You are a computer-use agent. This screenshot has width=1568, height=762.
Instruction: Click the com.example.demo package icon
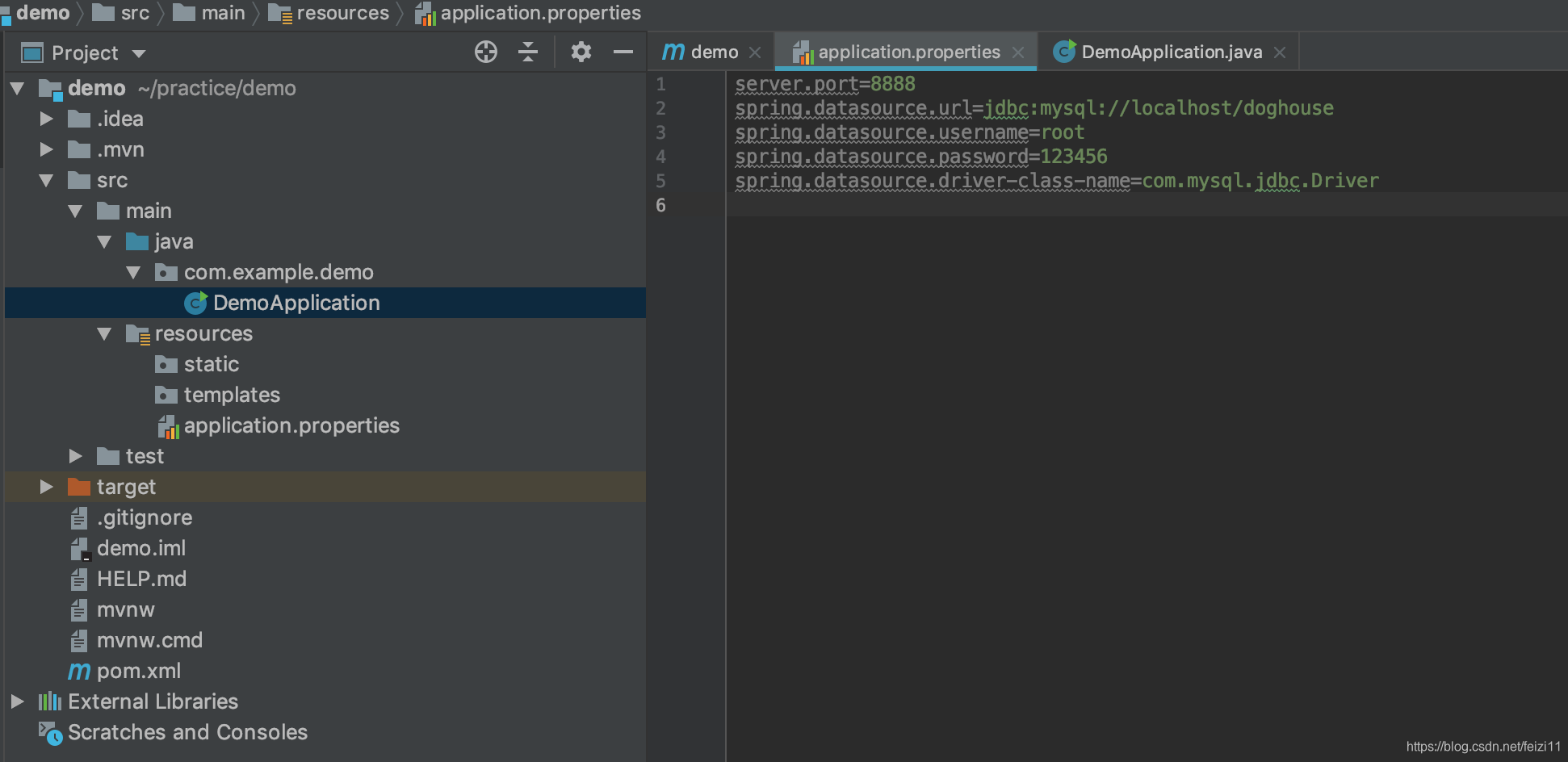(x=166, y=272)
